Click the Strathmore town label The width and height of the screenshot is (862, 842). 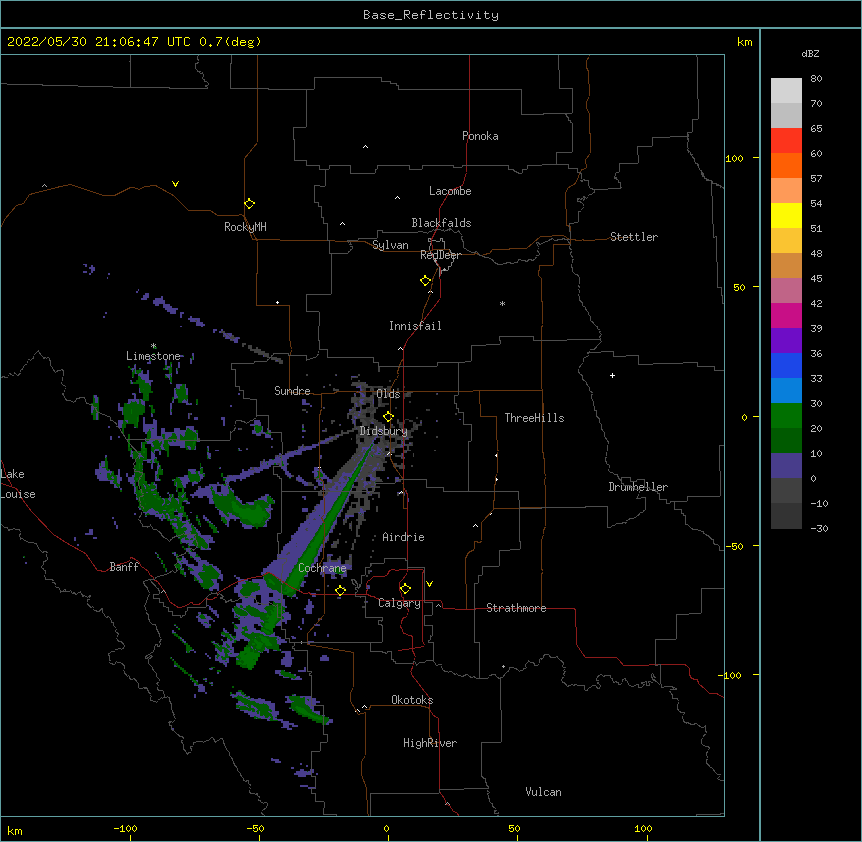click(x=516, y=608)
